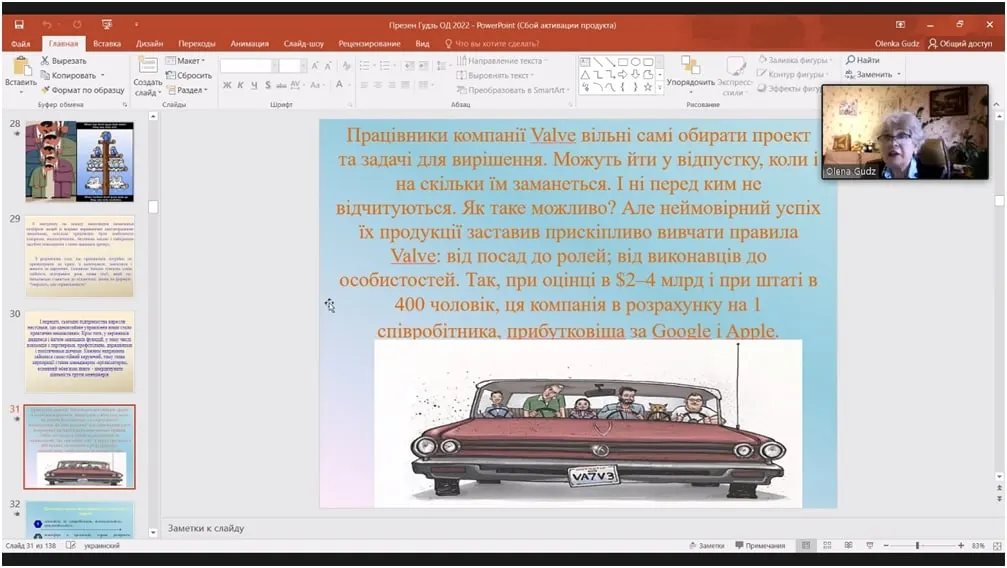The image size is (1007, 568).
Task: Switch to the Переходы tab
Action: click(197, 44)
